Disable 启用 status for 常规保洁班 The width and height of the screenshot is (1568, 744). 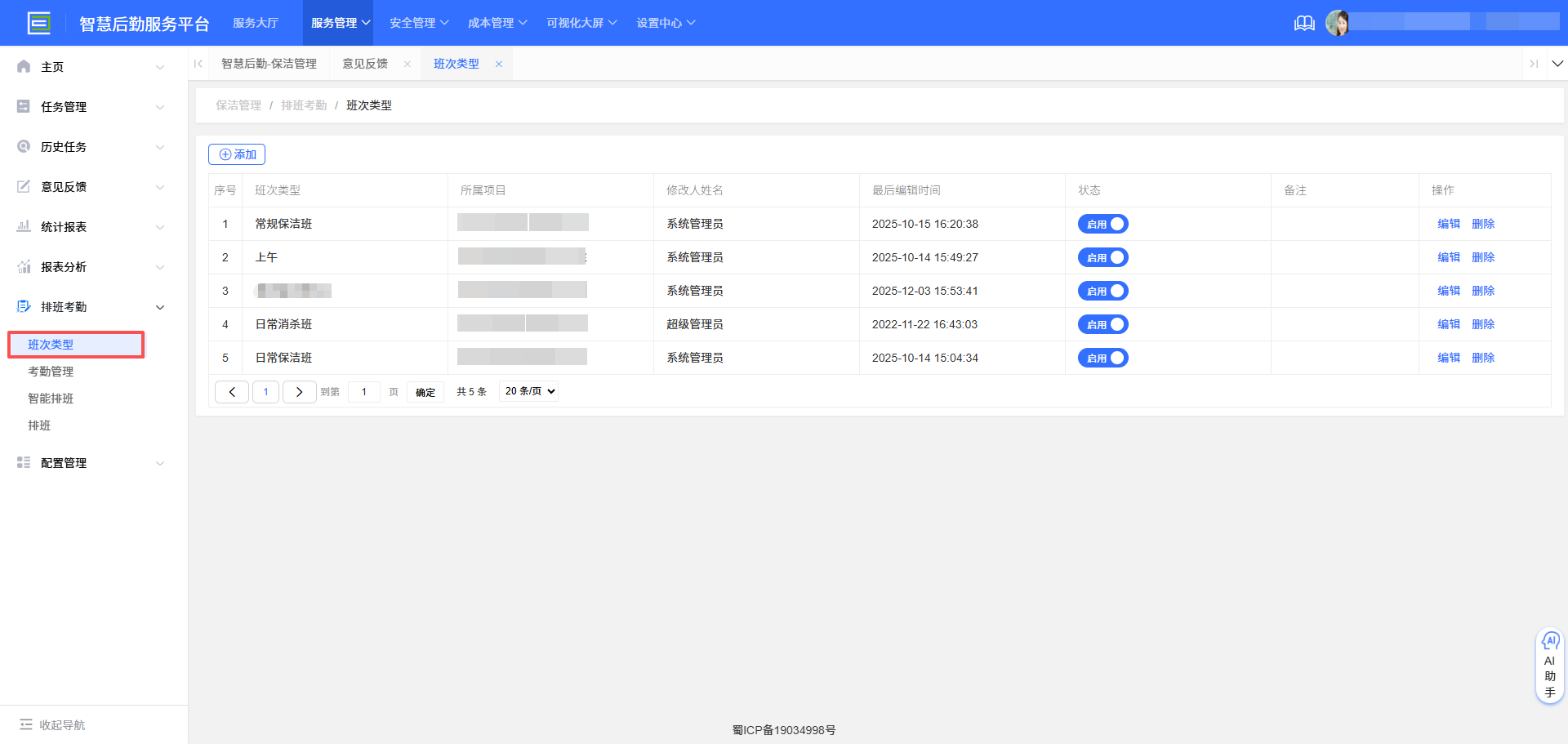click(1102, 223)
